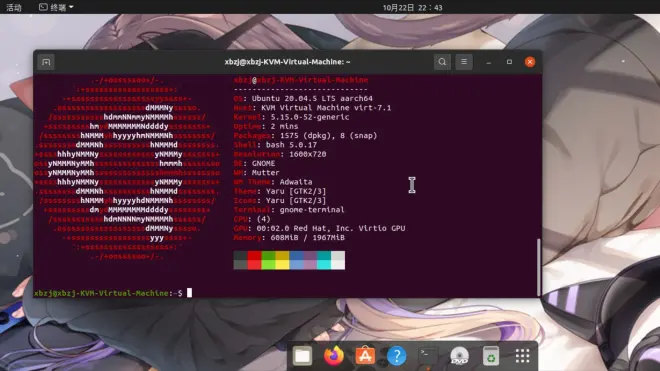Launch the Files manager from dock
Viewport: 660px width, 371px height.
(302, 356)
